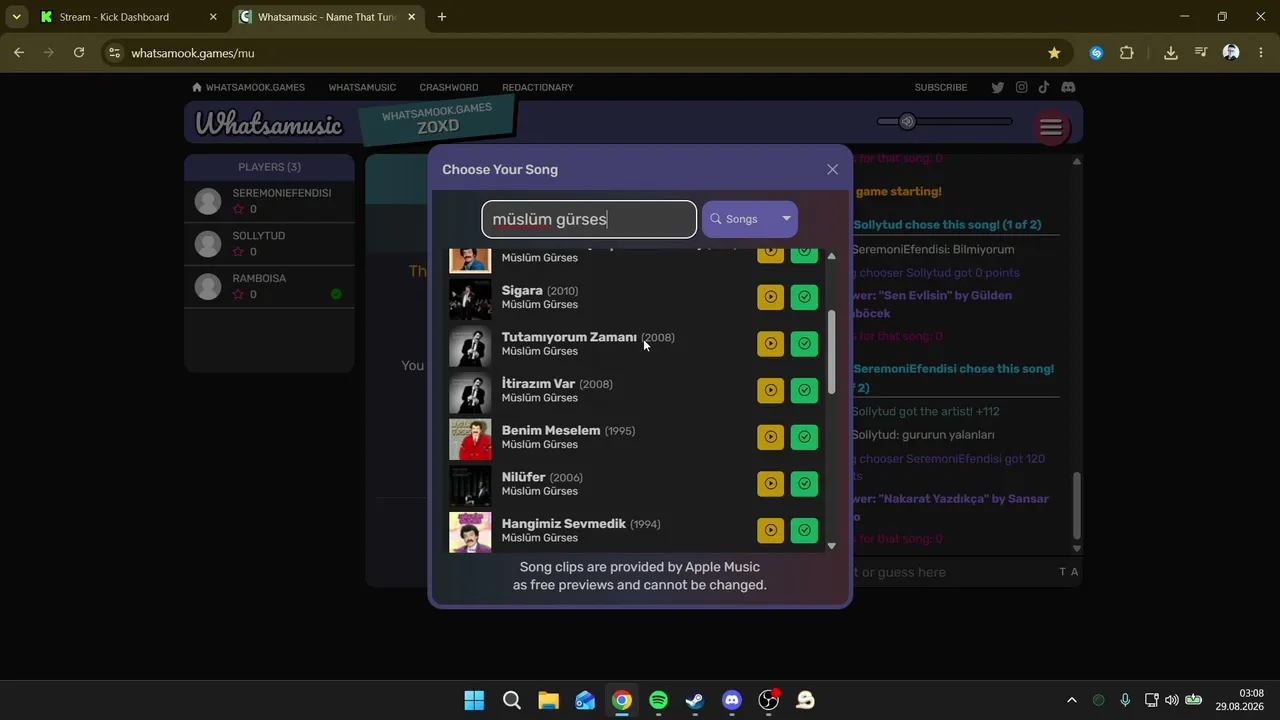Click the SUBSCRIBE link
This screenshot has height=720, width=1280.
941,88
